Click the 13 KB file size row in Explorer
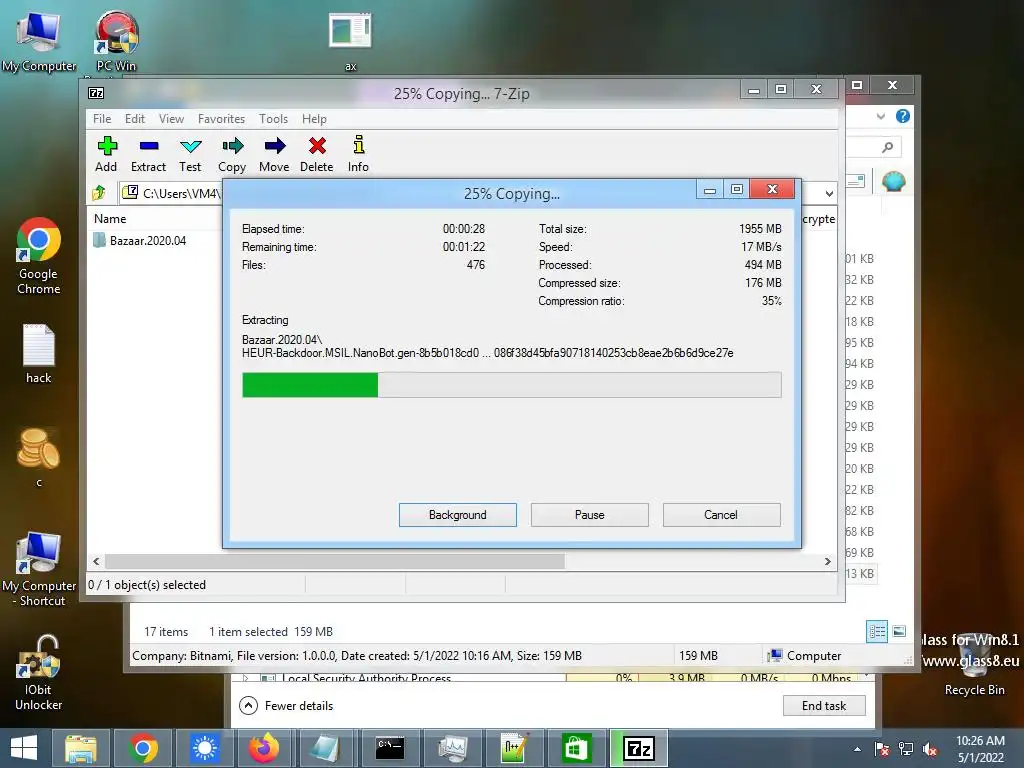Viewport: 1024px width, 768px height. click(861, 573)
